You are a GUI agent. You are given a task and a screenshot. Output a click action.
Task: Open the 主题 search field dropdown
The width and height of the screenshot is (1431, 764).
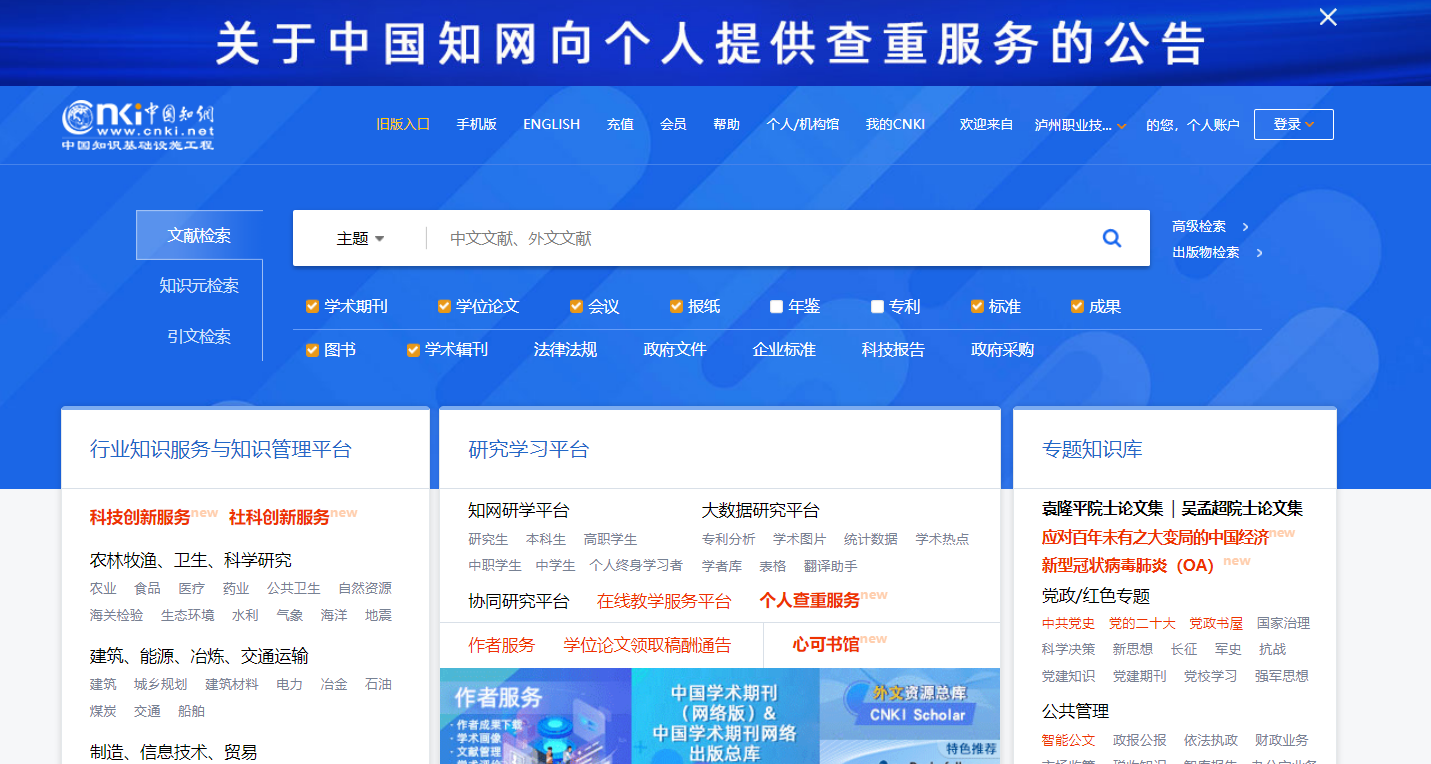point(360,239)
